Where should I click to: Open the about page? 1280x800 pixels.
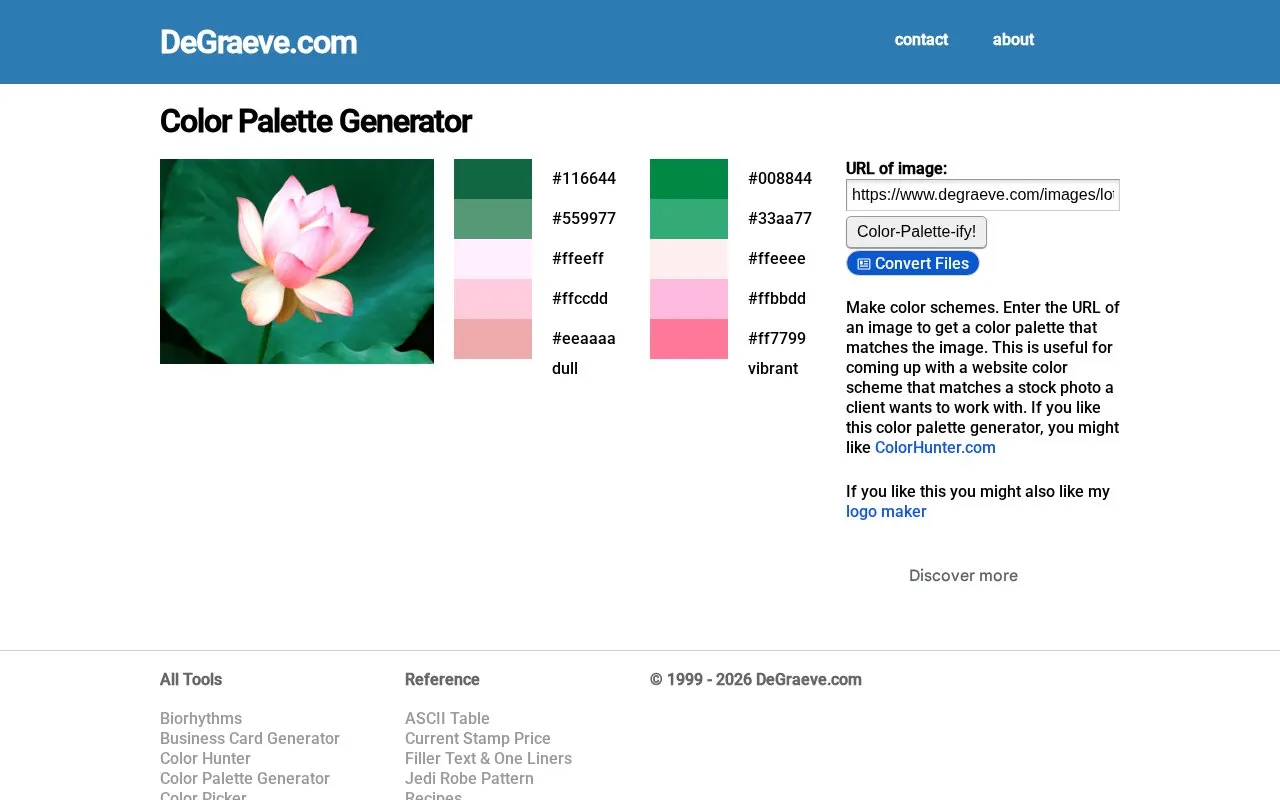pyautogui.click(x=1013, y=40)
